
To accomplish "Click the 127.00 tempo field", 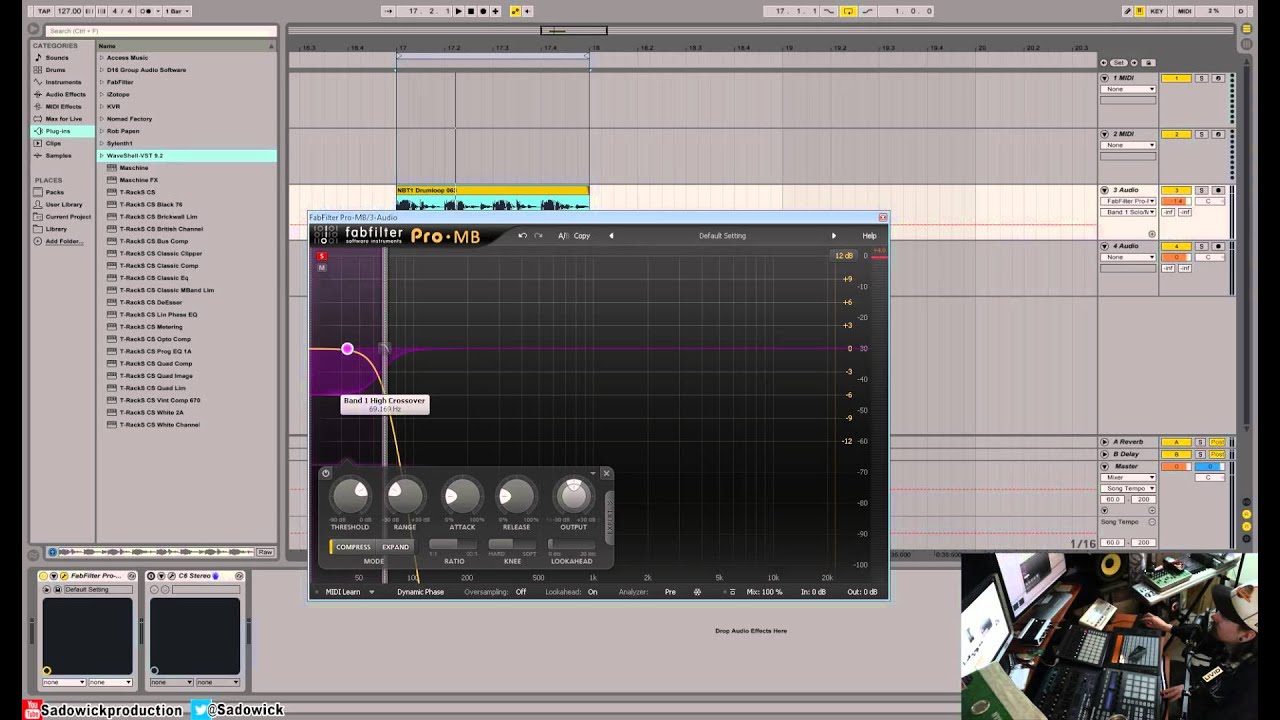I will pos(69,11).
